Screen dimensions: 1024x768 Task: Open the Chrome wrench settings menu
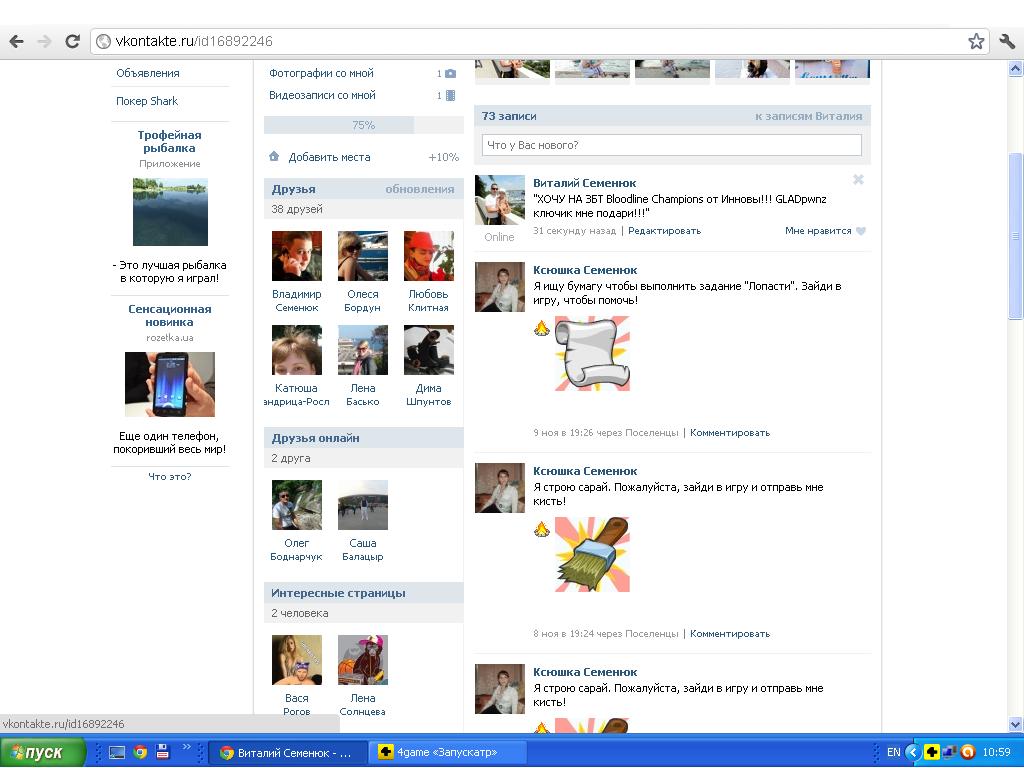1006,41
